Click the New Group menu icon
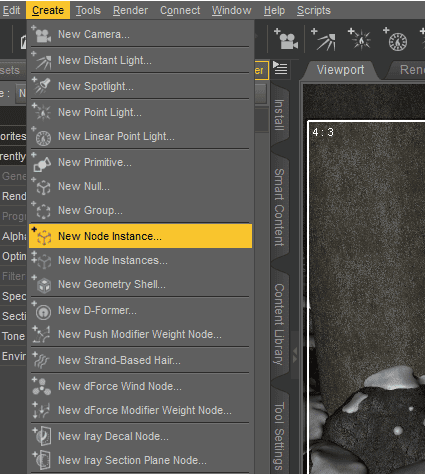The height and width of the screenshot is (474, 425). tap(41, 210)
